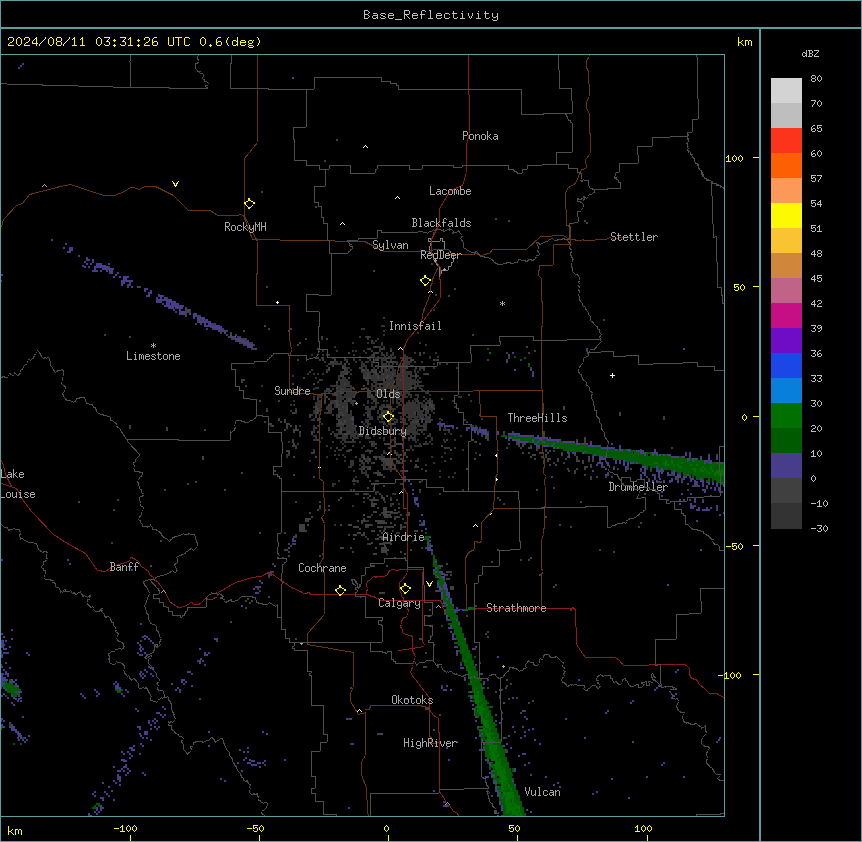The height and width of the screenshot is (842, 862).
Task: Click the Limestone label
Action: point(153,356)
